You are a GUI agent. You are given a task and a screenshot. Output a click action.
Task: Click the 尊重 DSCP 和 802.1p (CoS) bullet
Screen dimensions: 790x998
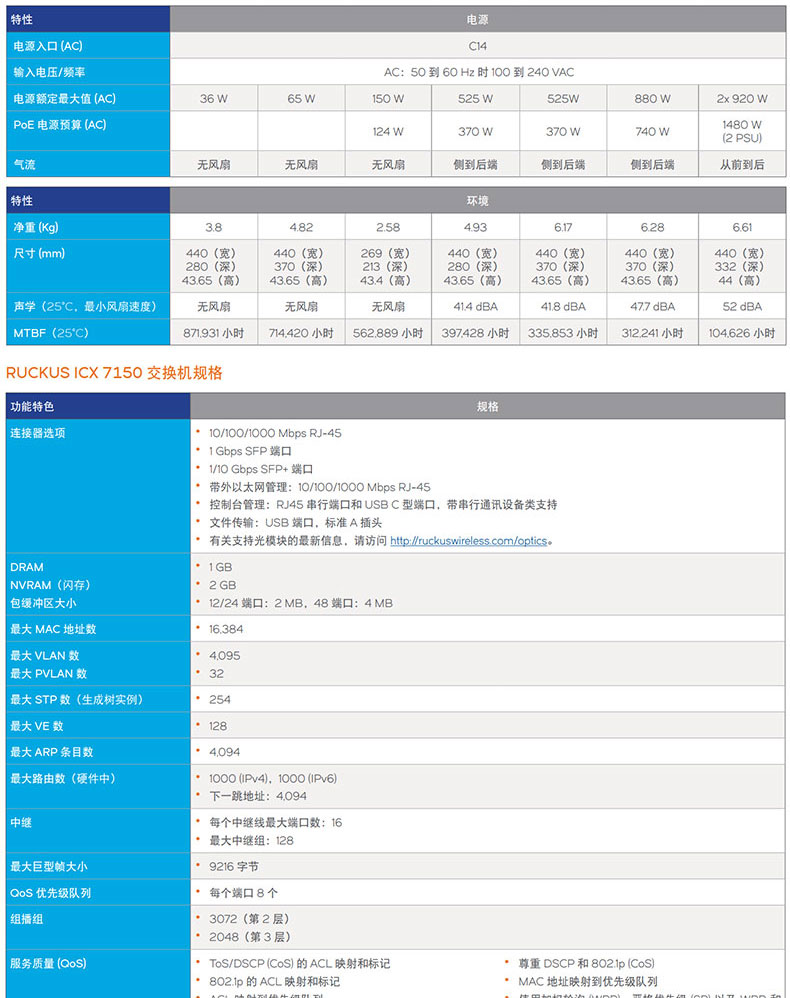point(586,964)
